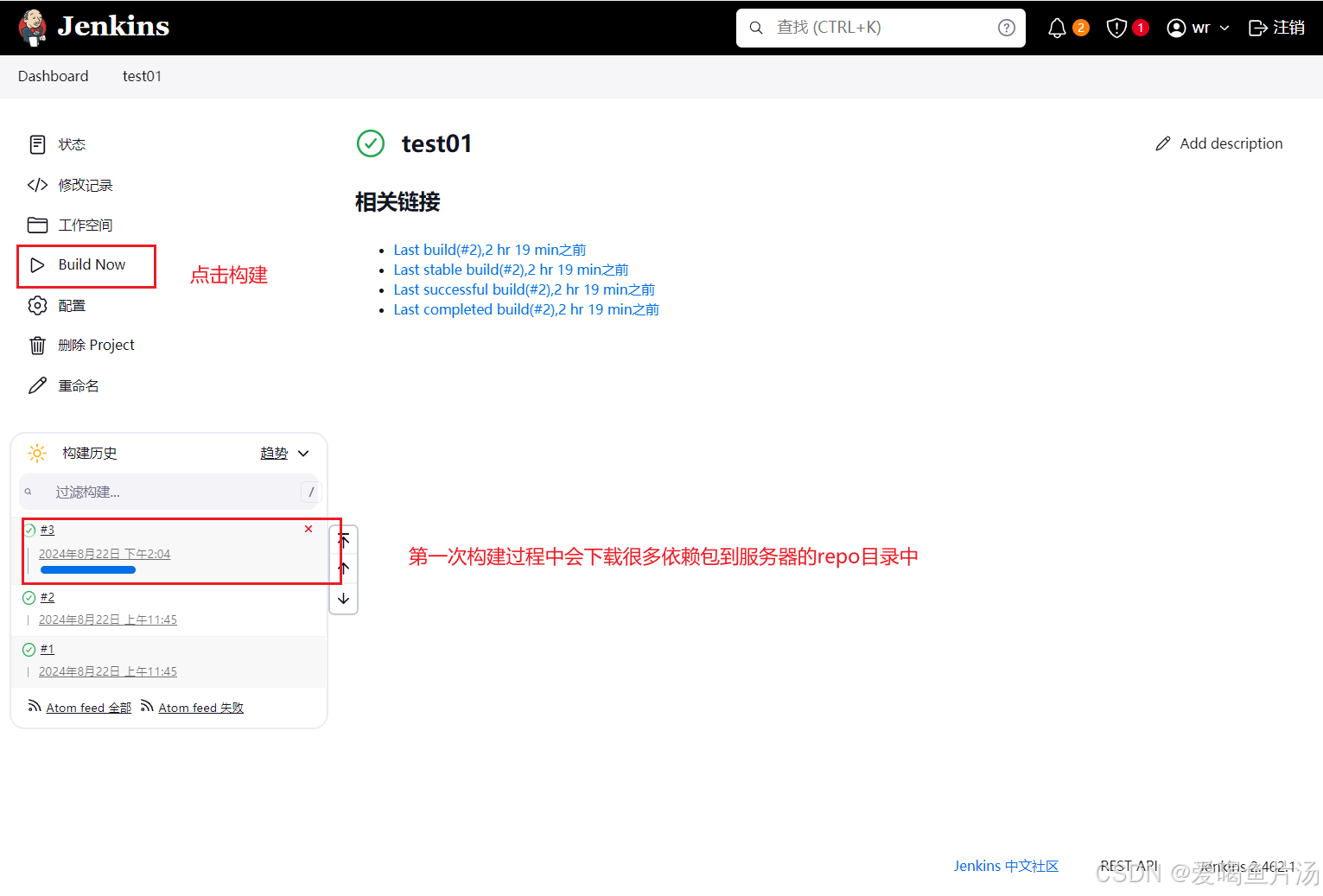Click the sun weather icon in 构建历史
The height and width of the screenshot is (896, 1323).
(x=37, y=453)
